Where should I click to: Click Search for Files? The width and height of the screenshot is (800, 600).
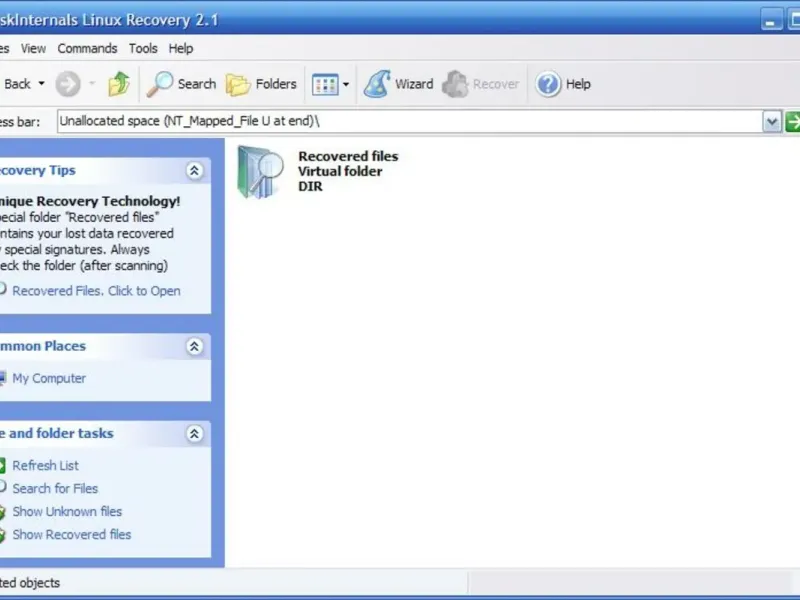(55, 488)
